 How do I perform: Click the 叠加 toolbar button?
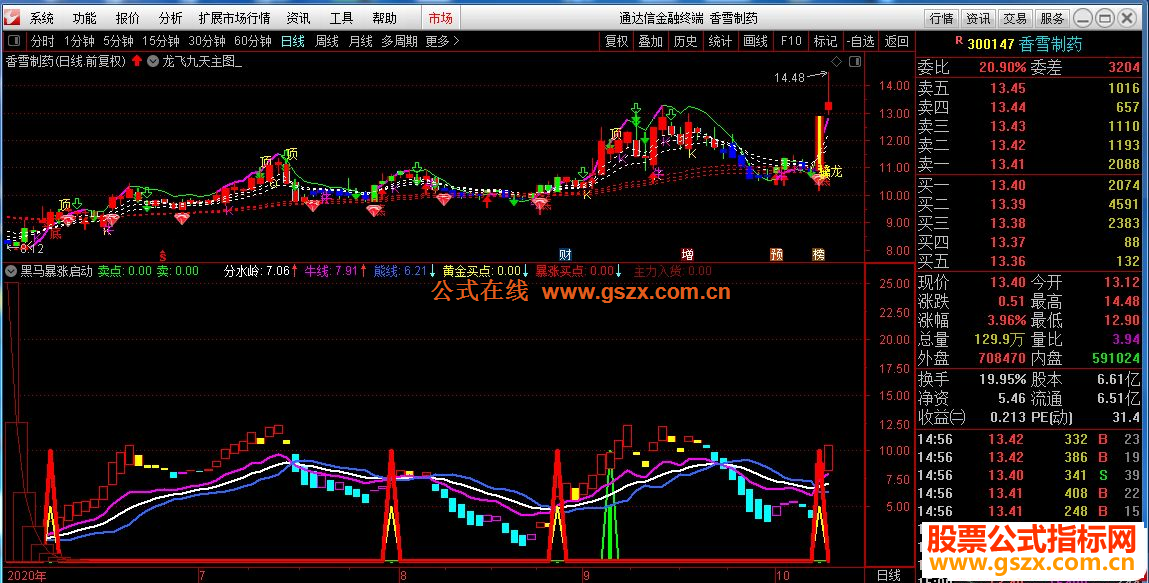[651, 41]
